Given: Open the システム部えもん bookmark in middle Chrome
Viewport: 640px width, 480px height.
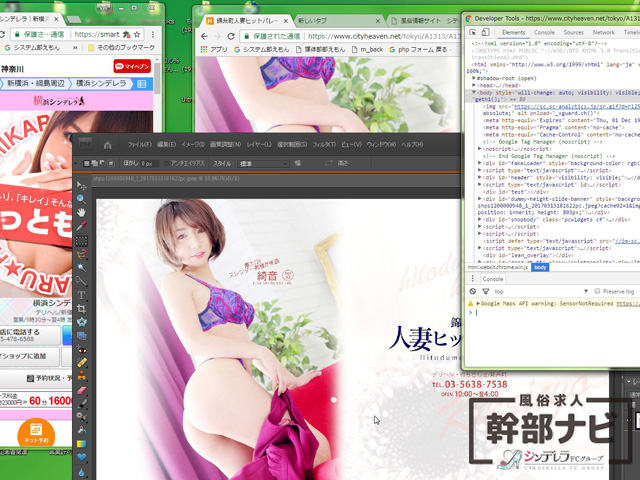Looking at the screenshot, I should [x=261, y=49].
